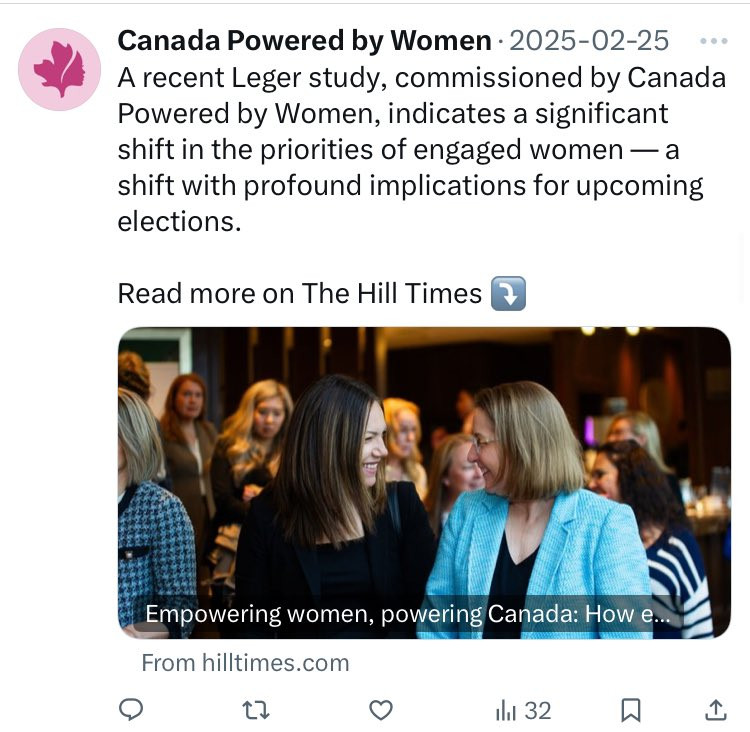Share the post using the upload arrow icon
This screenshot has height=732, width=750.
click(716, 710)
